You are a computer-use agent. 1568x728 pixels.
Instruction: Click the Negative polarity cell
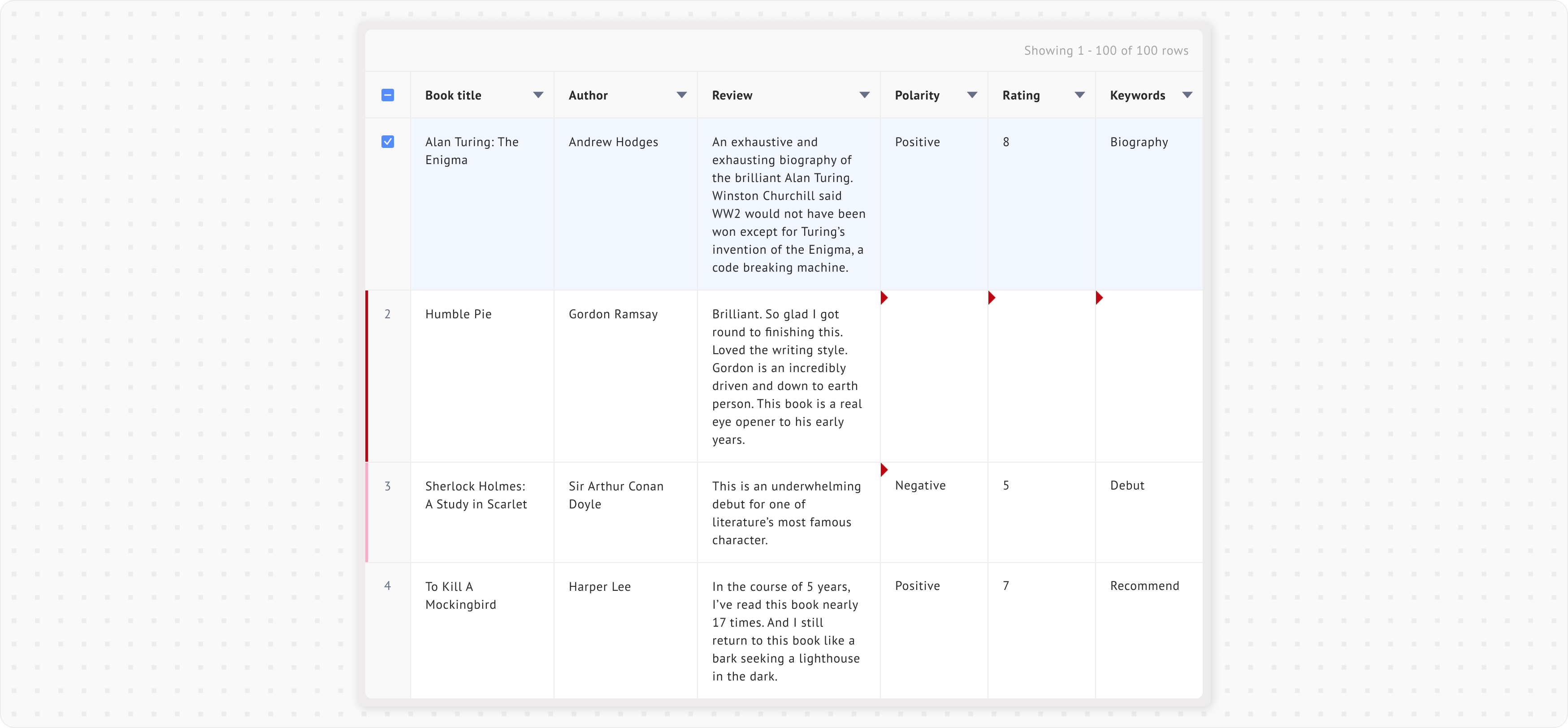[920, 486]
